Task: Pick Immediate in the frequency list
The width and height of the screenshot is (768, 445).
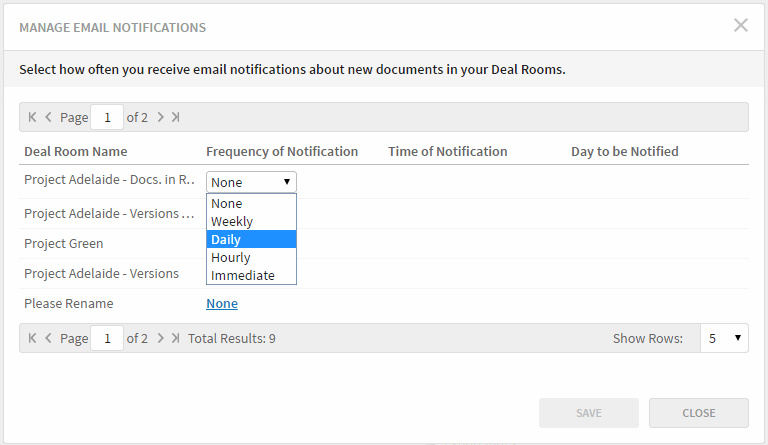Action: tap(251, 275)
